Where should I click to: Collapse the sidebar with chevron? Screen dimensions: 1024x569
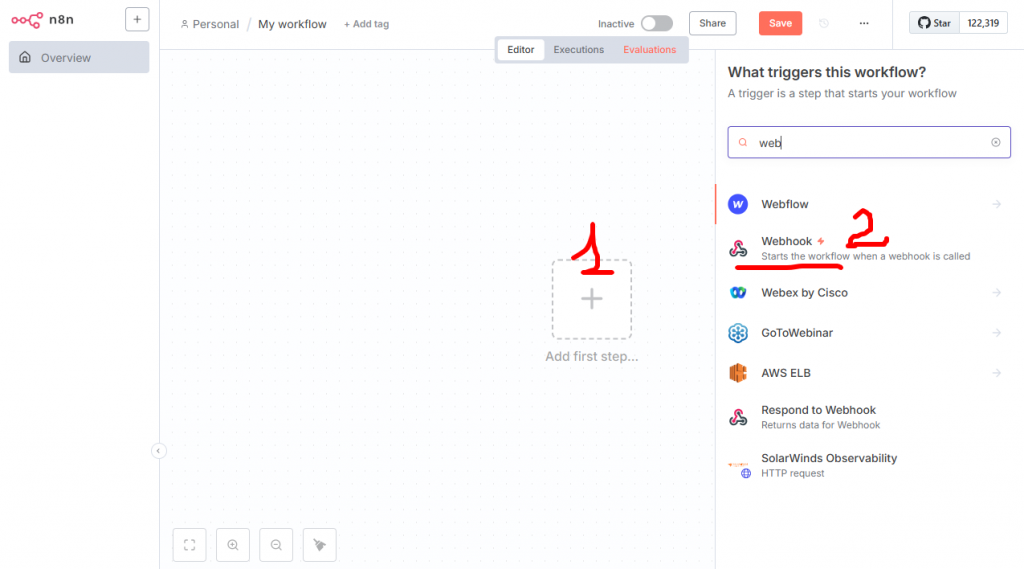click(x=158, y=451)
